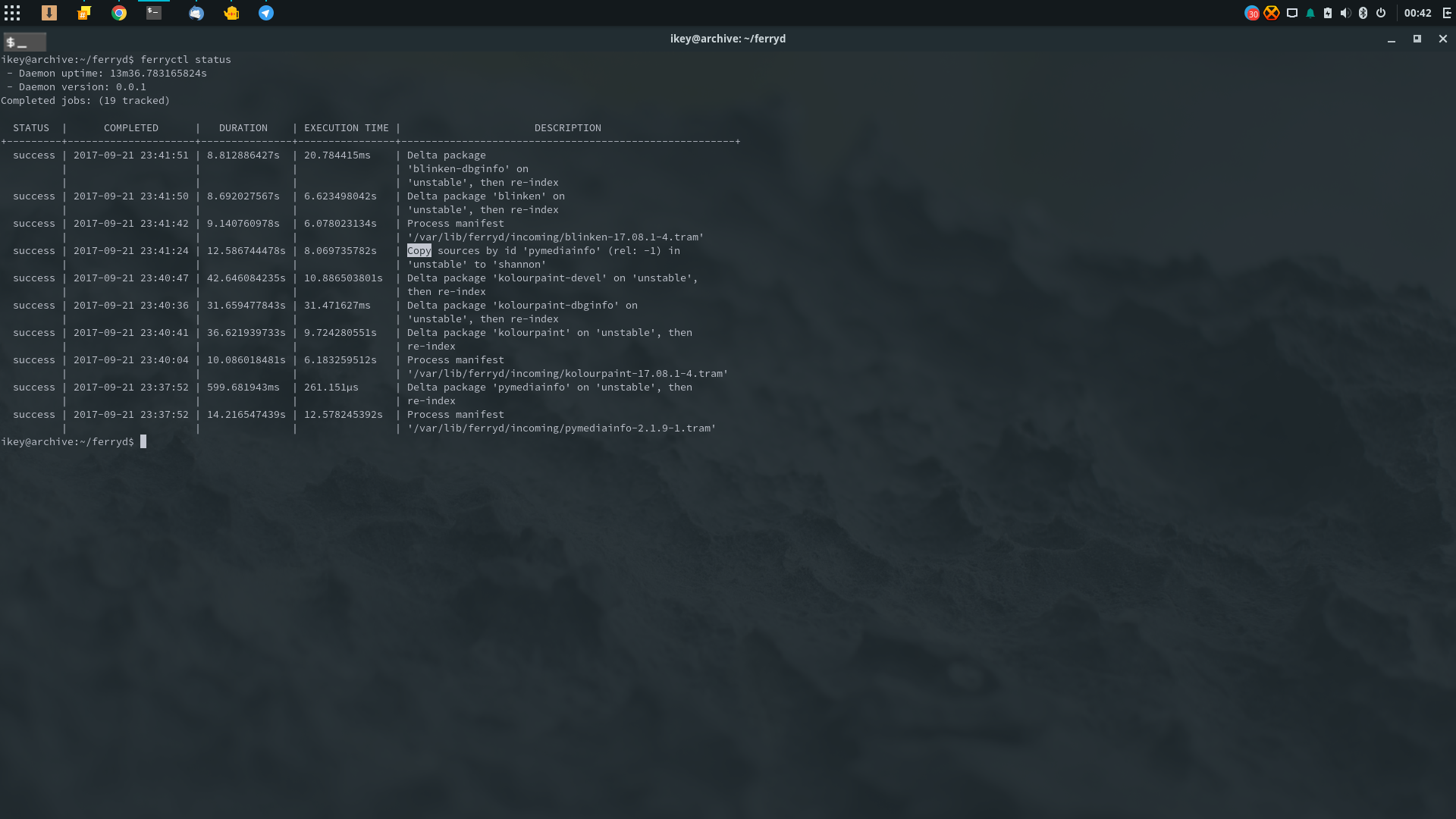Click the DESCRIPTION column header

tap(568, 128)
